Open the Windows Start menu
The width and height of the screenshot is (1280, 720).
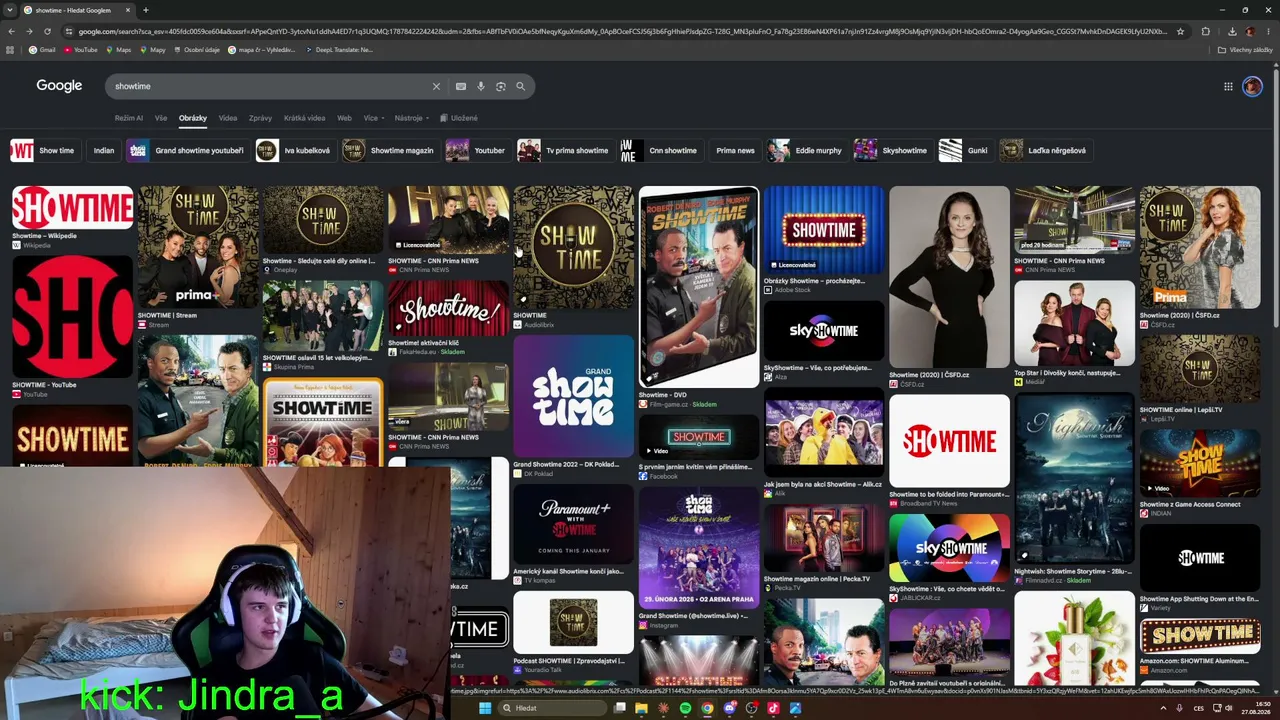click(x=485, y=708)
